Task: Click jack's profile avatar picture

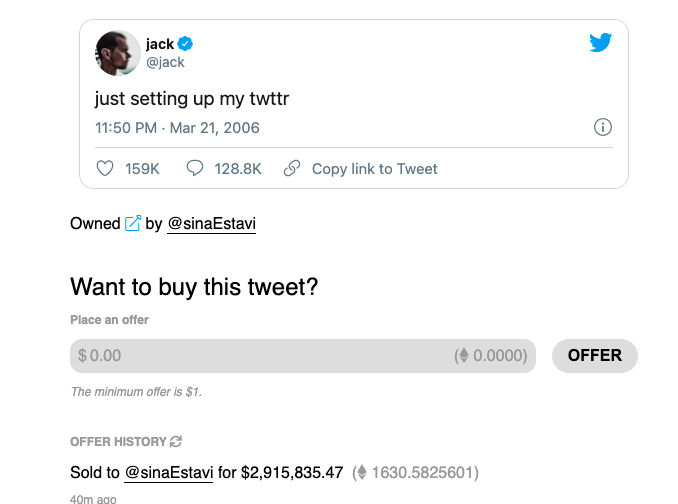Action: coord(117,52)
